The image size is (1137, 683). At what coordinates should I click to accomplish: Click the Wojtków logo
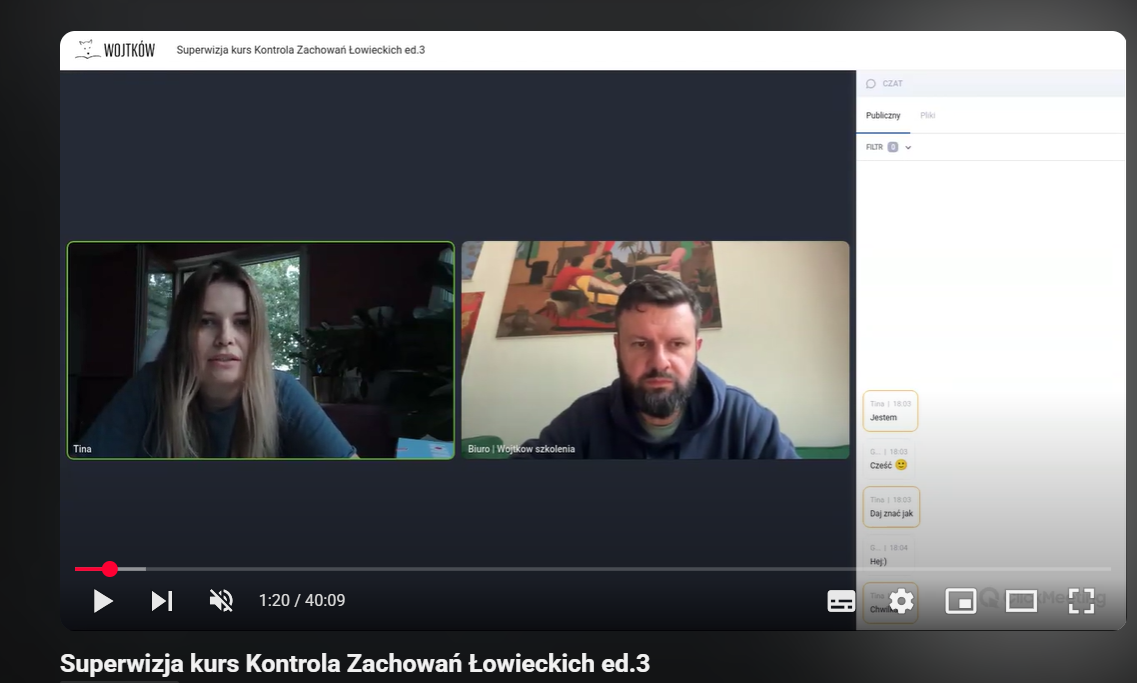(x=115, y=50)
